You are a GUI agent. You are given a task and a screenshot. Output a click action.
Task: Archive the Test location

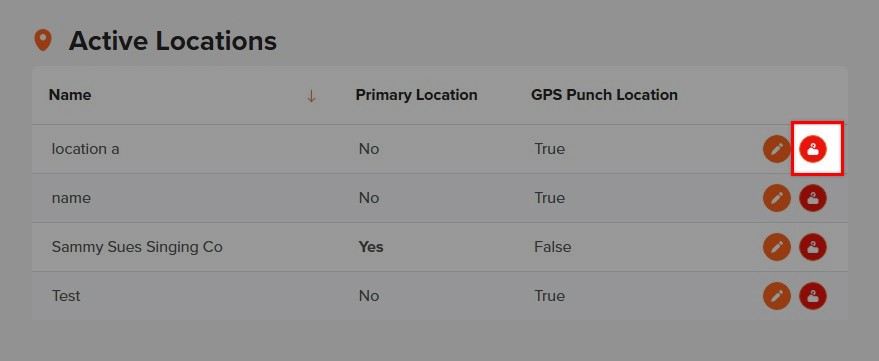(x=812, y=295)
